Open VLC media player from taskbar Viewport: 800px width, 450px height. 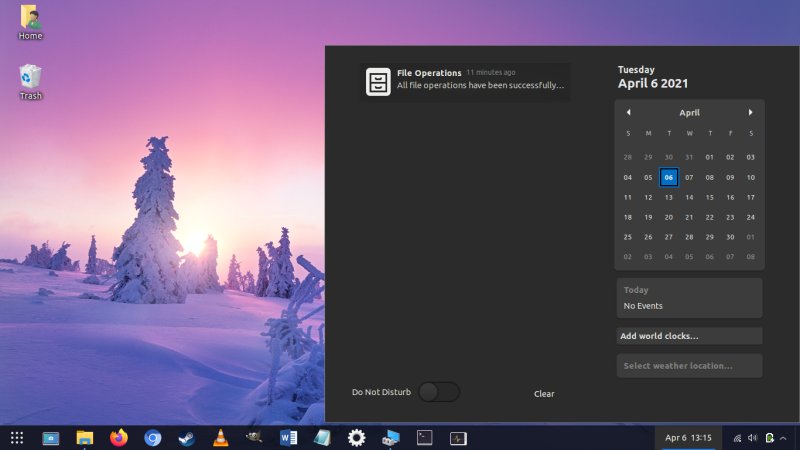point(220,438)
